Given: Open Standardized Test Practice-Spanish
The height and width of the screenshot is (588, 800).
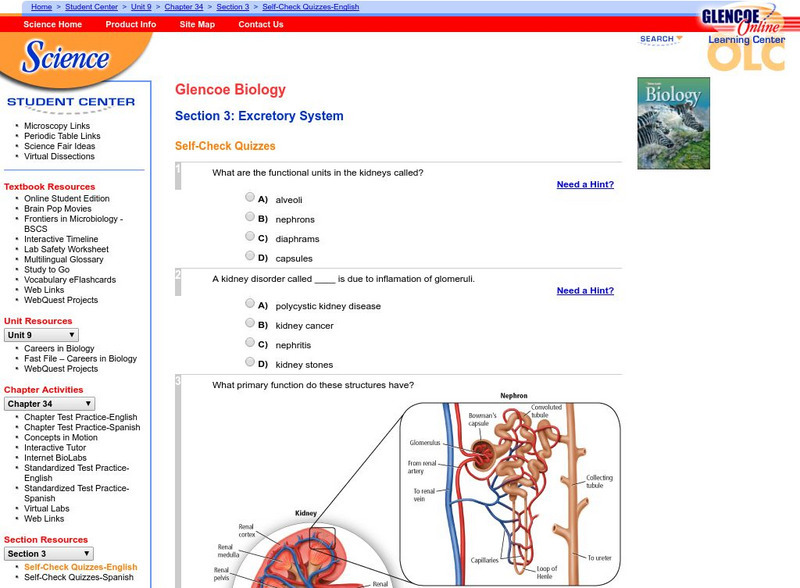Looking at the screenshot, I should pos(77,493).
